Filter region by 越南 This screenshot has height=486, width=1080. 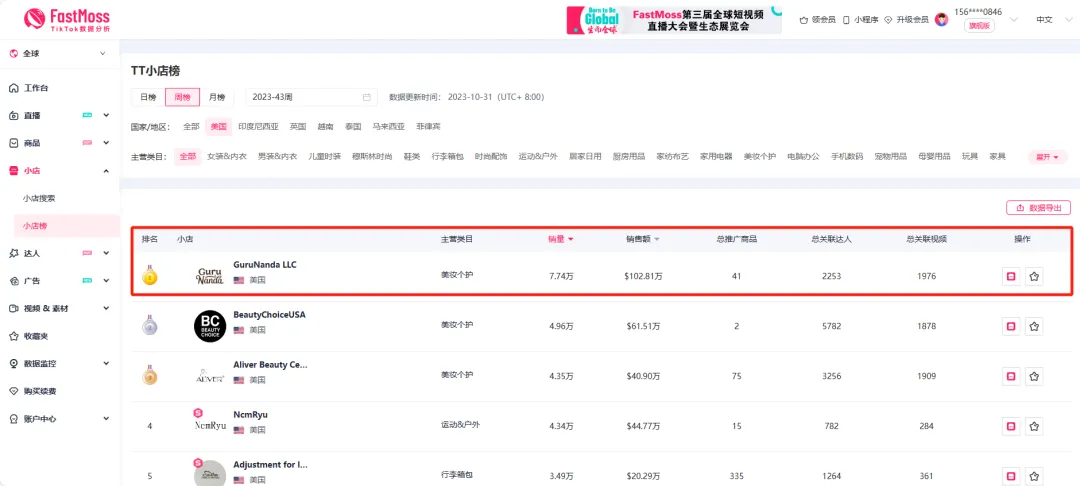coord(325,127)
